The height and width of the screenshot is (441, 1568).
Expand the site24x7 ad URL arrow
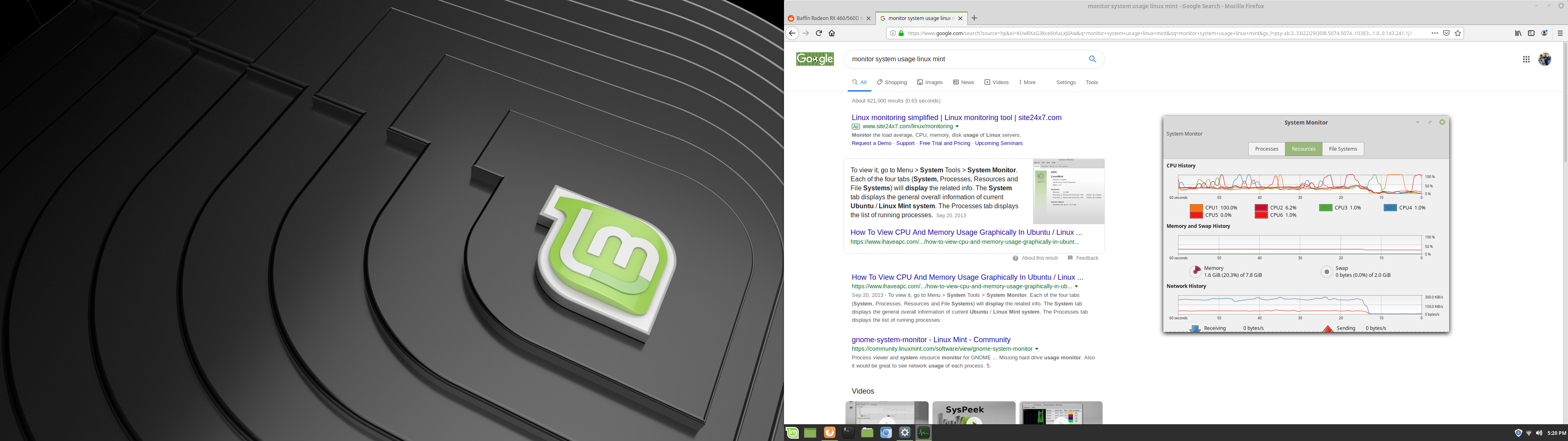958,127
